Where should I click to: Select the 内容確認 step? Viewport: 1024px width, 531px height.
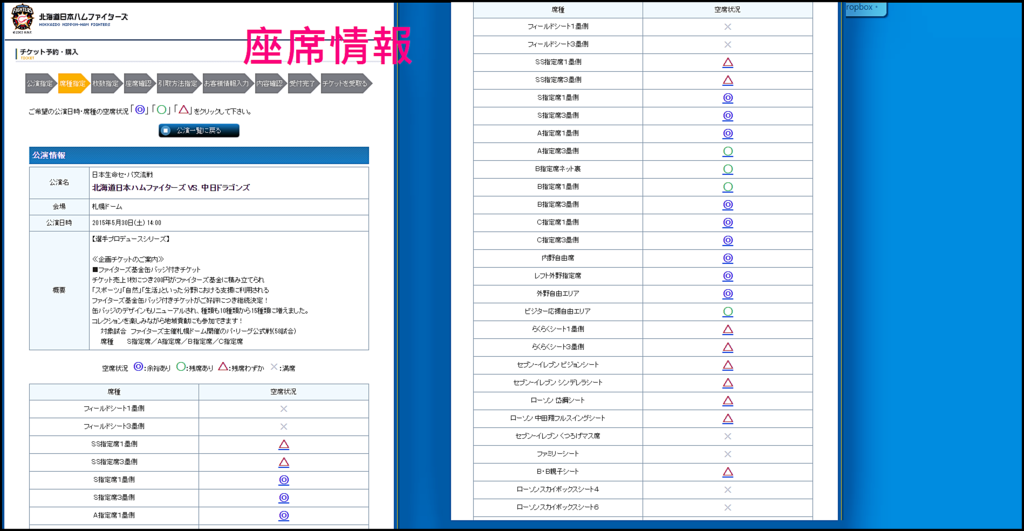tap(270, 84)
